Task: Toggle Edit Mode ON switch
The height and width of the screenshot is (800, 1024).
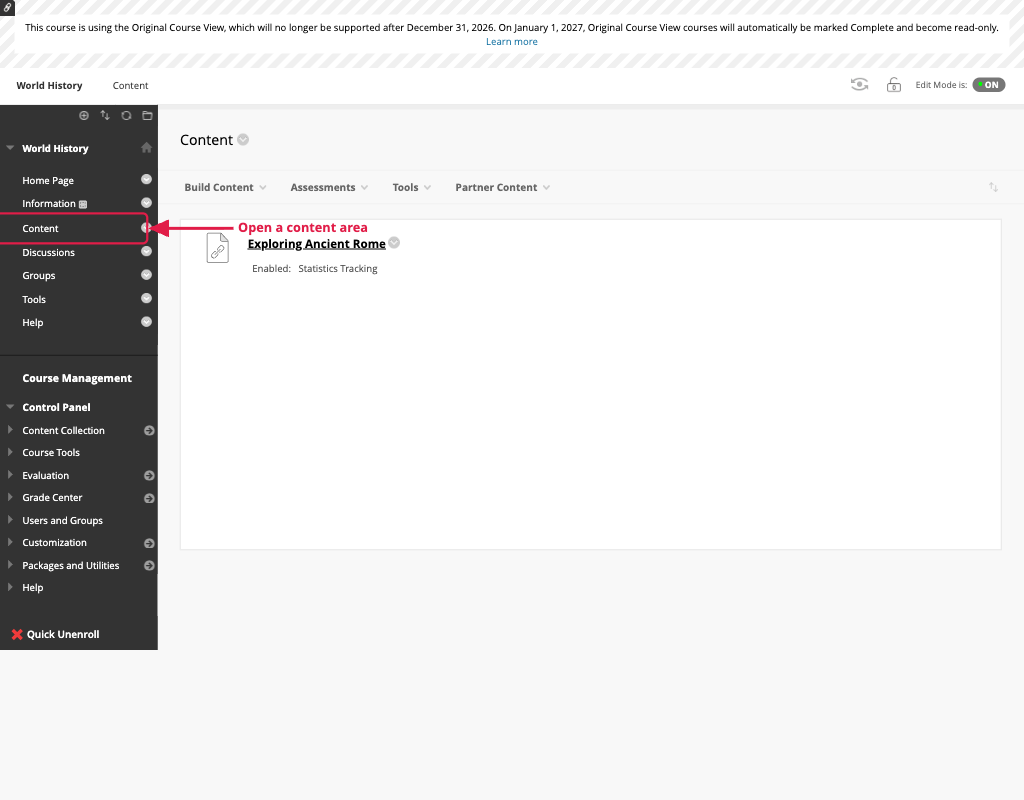Action: [988, 85]
